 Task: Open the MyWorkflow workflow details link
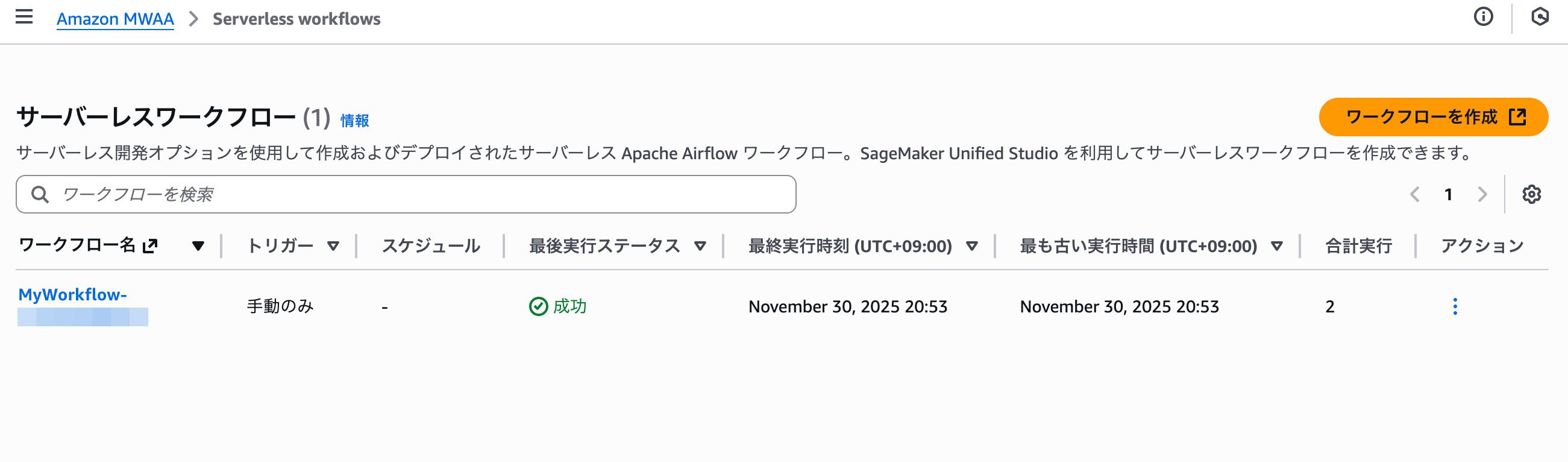(72, 295)
